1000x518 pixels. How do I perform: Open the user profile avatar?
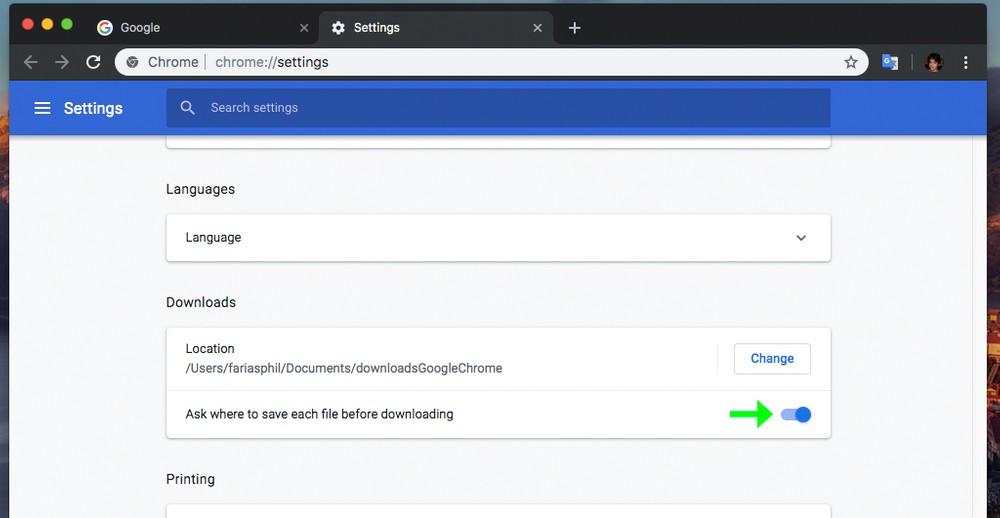pos(934,62)
